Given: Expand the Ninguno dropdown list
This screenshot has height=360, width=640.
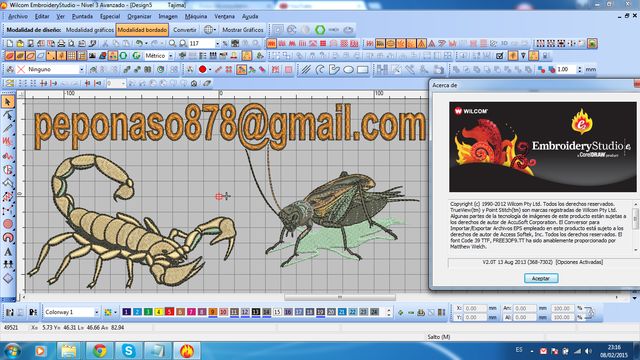Looking at the screenshot, I should 81,70.
